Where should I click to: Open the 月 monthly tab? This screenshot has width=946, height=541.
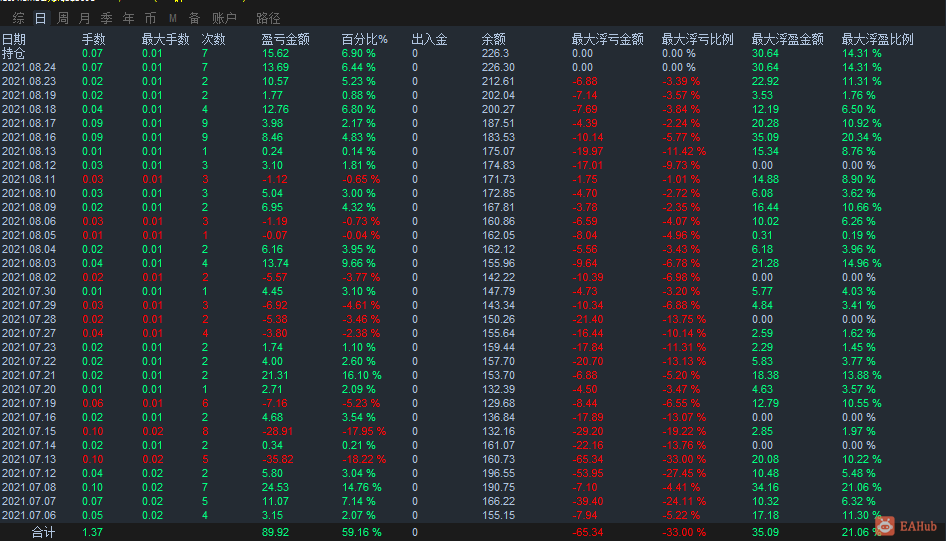[x=84, y=18]
